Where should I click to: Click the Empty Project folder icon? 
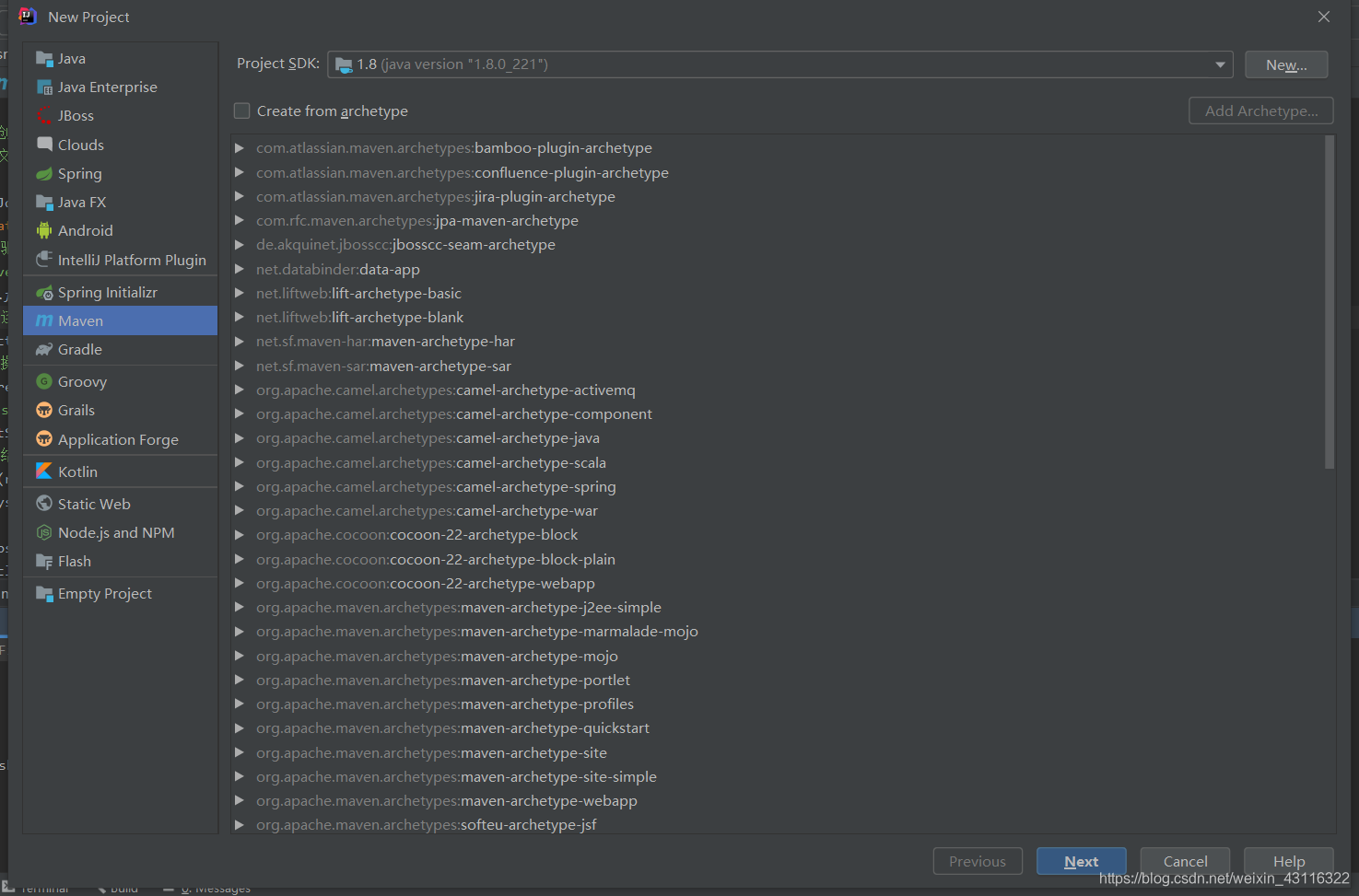click(44, 594)
